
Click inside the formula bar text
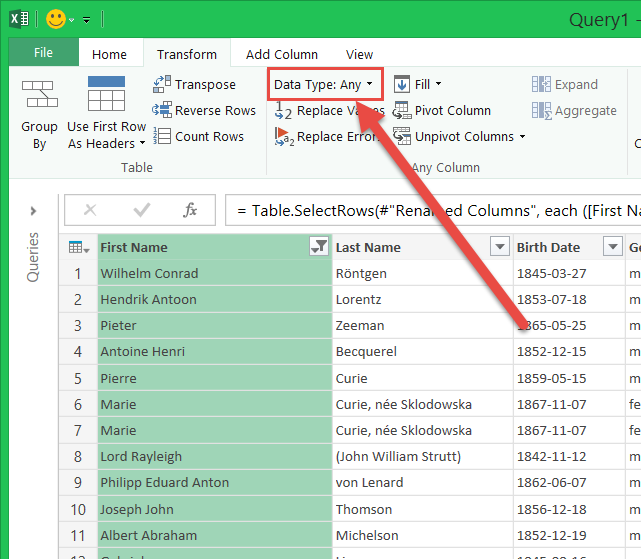tap(430, 210)
